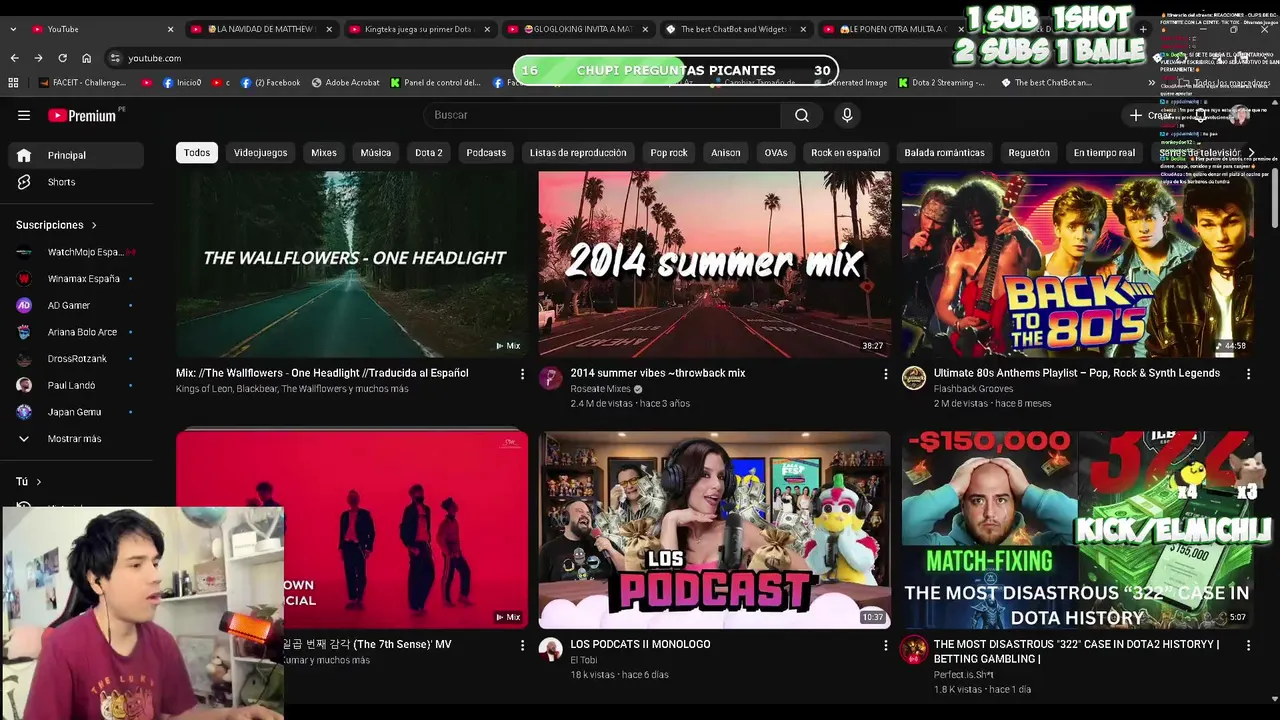This screenshot has width=1280, height=720.
Task: Open the Adobe Acrobat bookmark
Action: pyautogui.click(x=345, y=83)
